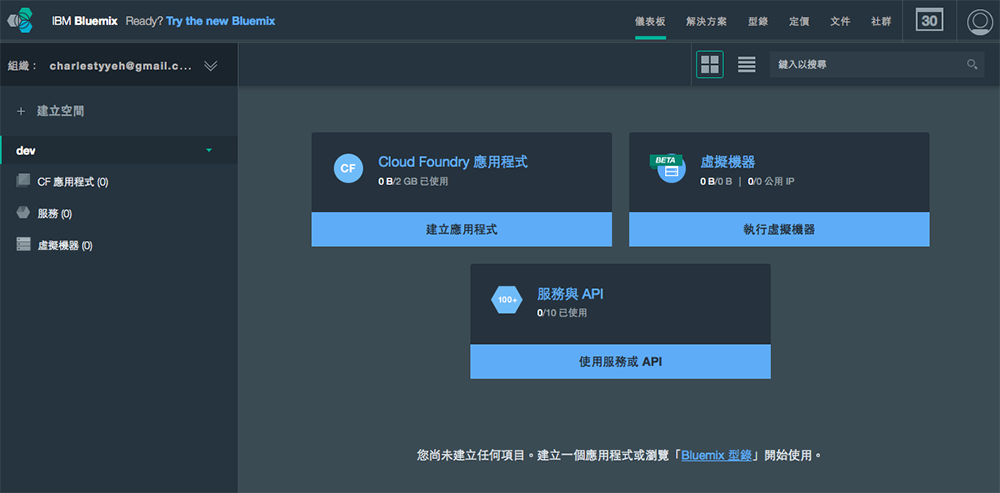Image resolution: width=1000 pixels, height=493 pixels.
Task: Click the 服務 sidebar hexagon icon
Action: tap(23, 212)
